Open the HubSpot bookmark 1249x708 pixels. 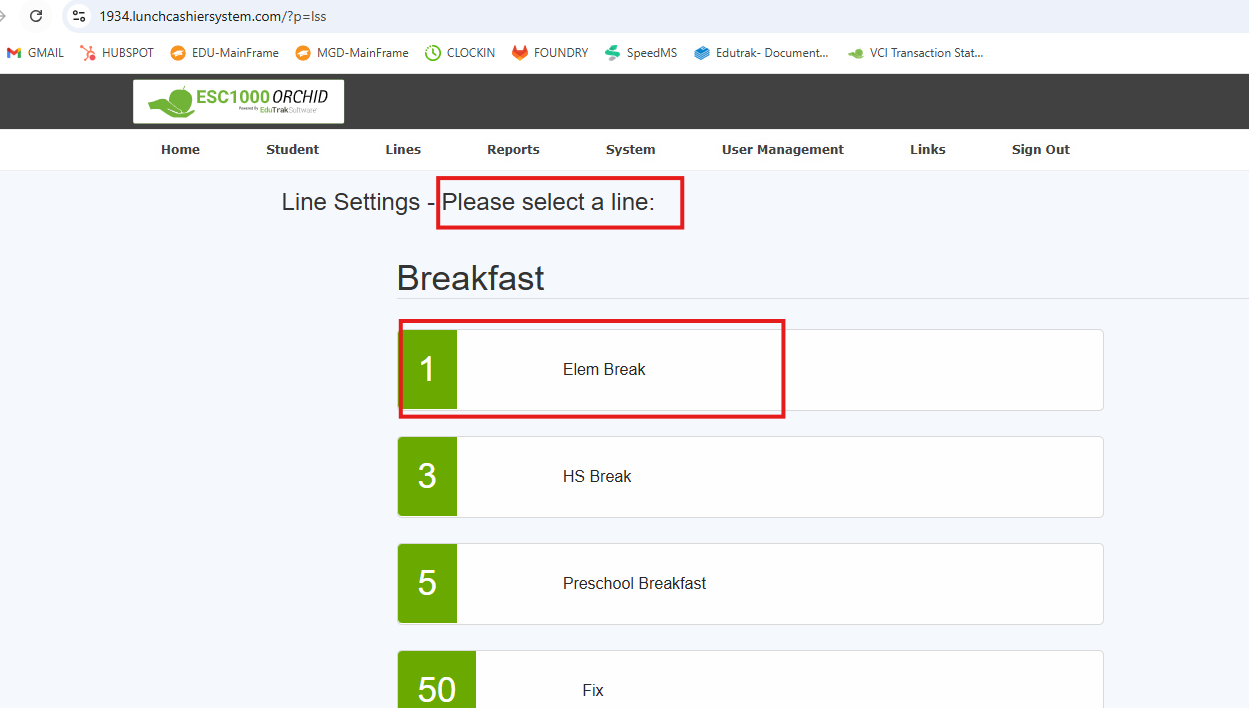(117, 53)
